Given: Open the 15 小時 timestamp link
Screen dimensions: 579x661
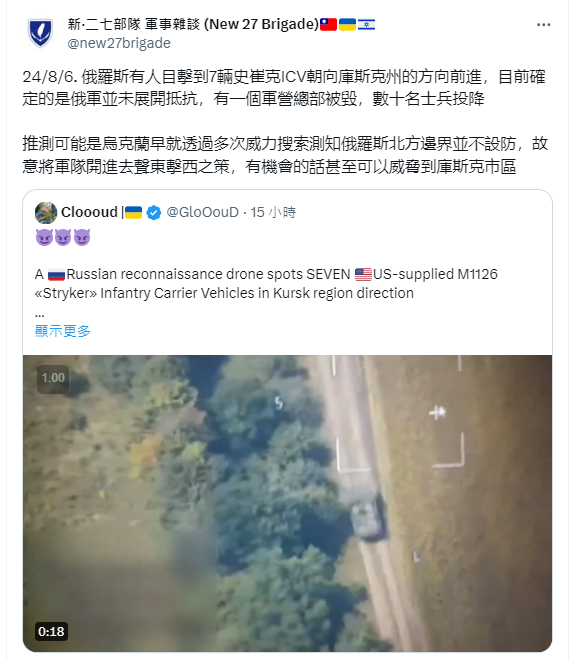Looking at the screenshot, I should tap(273, 212).
